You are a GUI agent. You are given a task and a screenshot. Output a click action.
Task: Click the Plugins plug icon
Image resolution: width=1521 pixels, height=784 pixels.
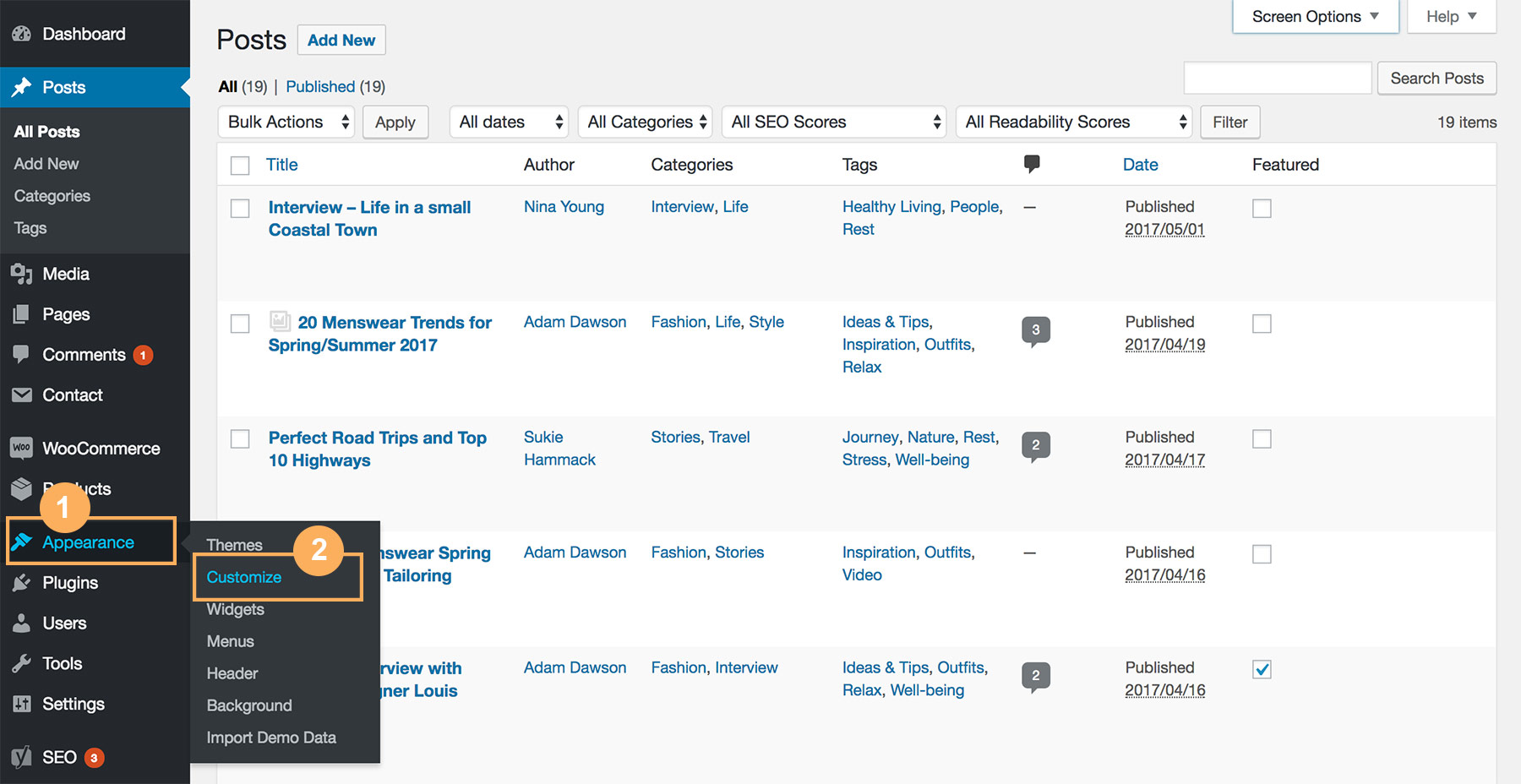[21, 583]
